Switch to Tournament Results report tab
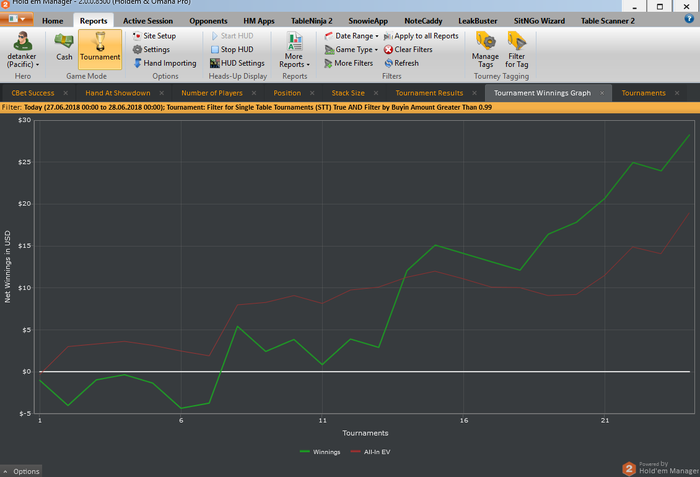700x477 pixels. coord(429,93)
